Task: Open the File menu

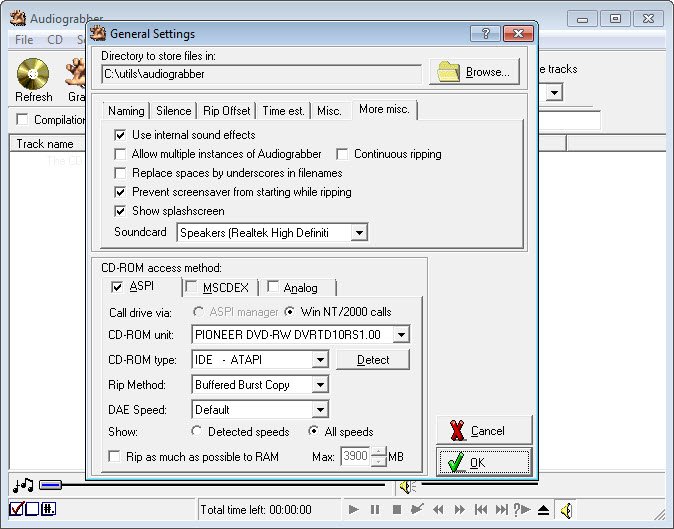Action: pyautogui.click(x=24, y=40)
